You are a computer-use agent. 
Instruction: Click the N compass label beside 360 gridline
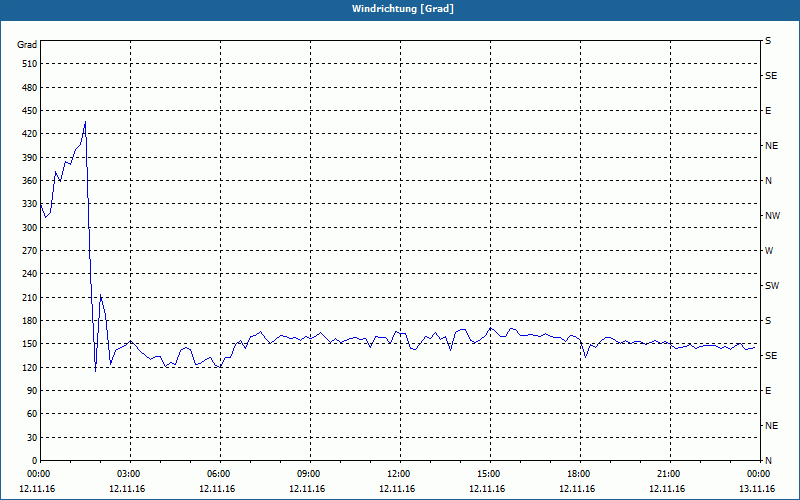(769, 181)
